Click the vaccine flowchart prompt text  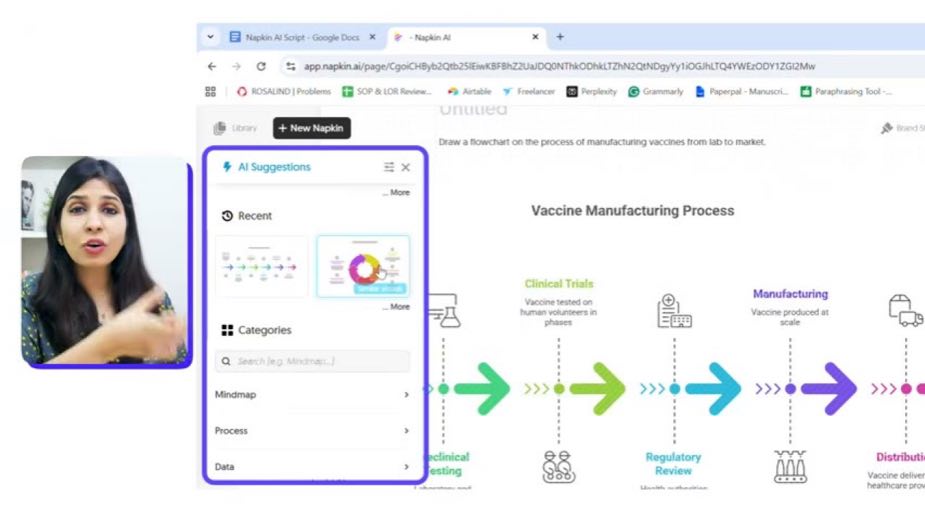point(602,142)
